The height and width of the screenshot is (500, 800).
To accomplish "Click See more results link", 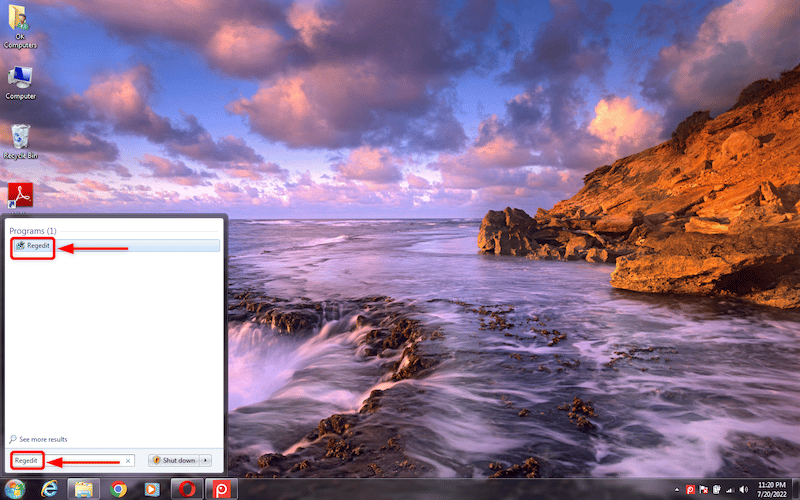I will pyautogui.click(x=38, y=439).
